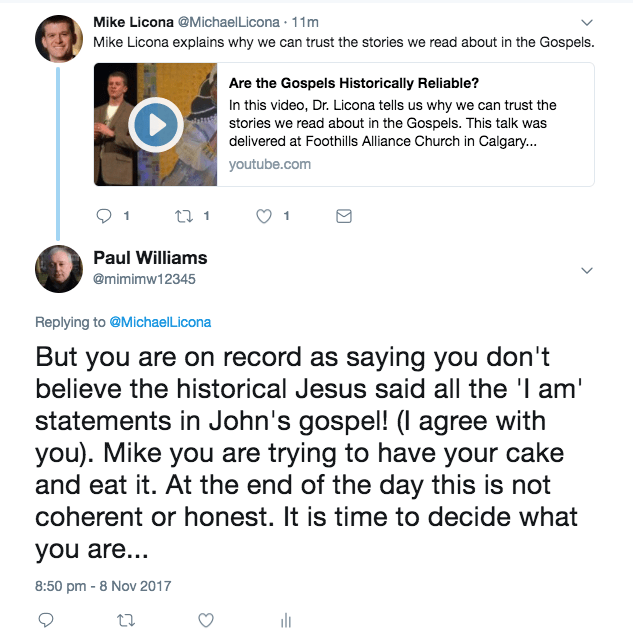Click the youtube.com source link
The image size is (633, 632).
[269, 164]
